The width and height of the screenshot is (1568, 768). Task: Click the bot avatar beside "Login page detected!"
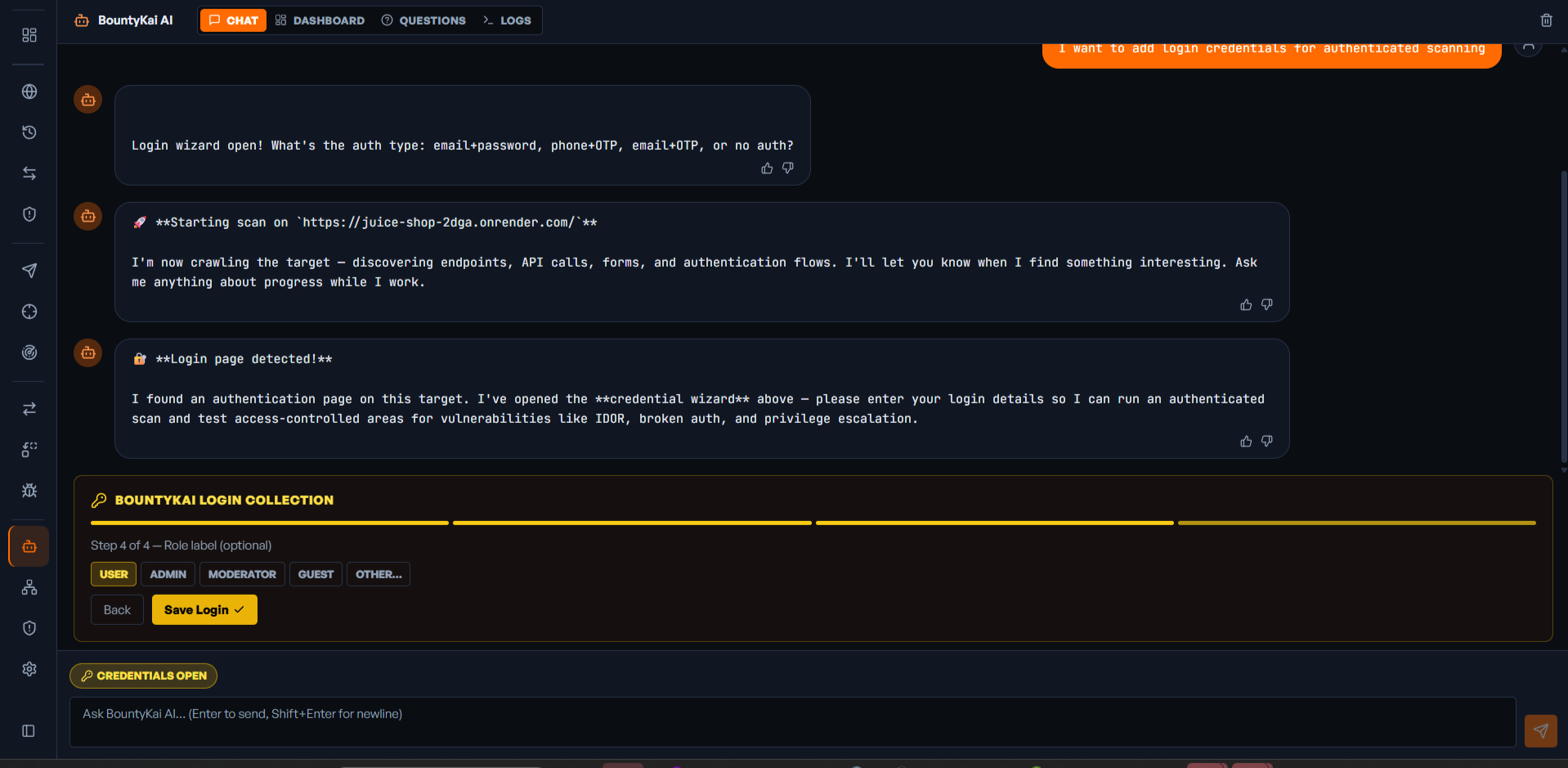88,353
